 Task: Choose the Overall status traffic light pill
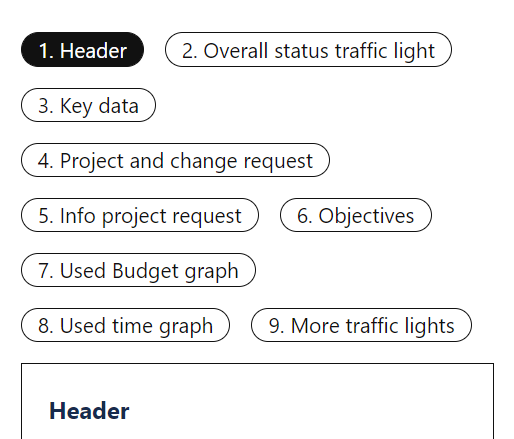(308, 50)
